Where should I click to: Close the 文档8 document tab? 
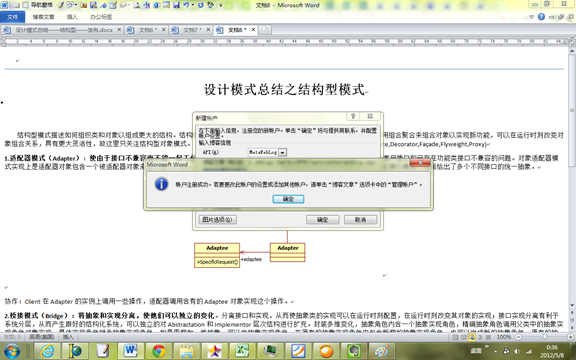(253, 30)
